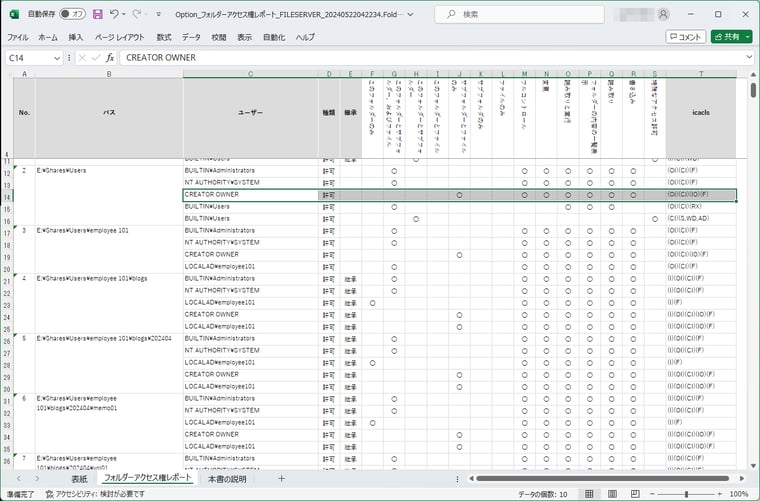Viewport: 760px width, 501px height.
Task: Click the Excel app icon in title bar
Action: click(14, 14)
